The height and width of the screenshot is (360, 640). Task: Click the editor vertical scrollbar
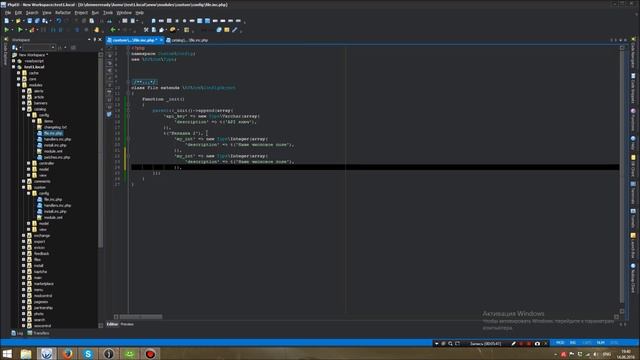(622, 176)
